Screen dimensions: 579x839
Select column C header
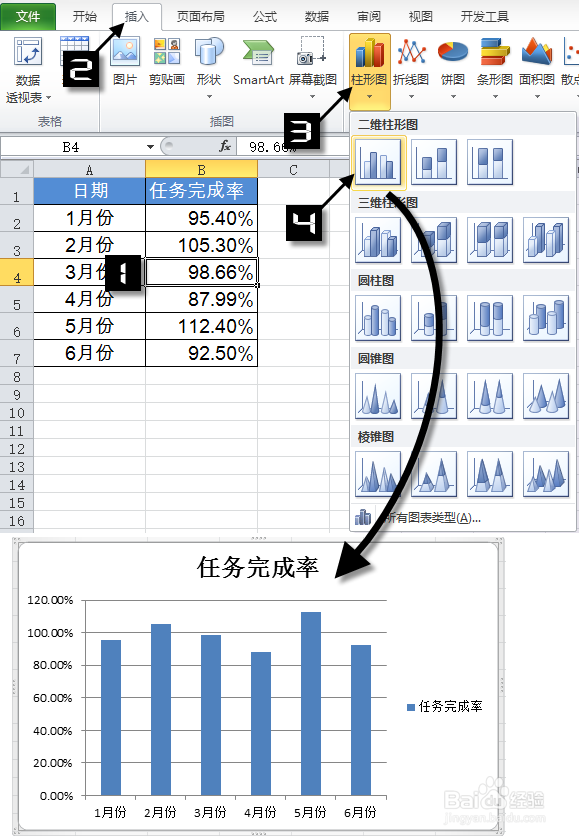(x=293, y=170)
